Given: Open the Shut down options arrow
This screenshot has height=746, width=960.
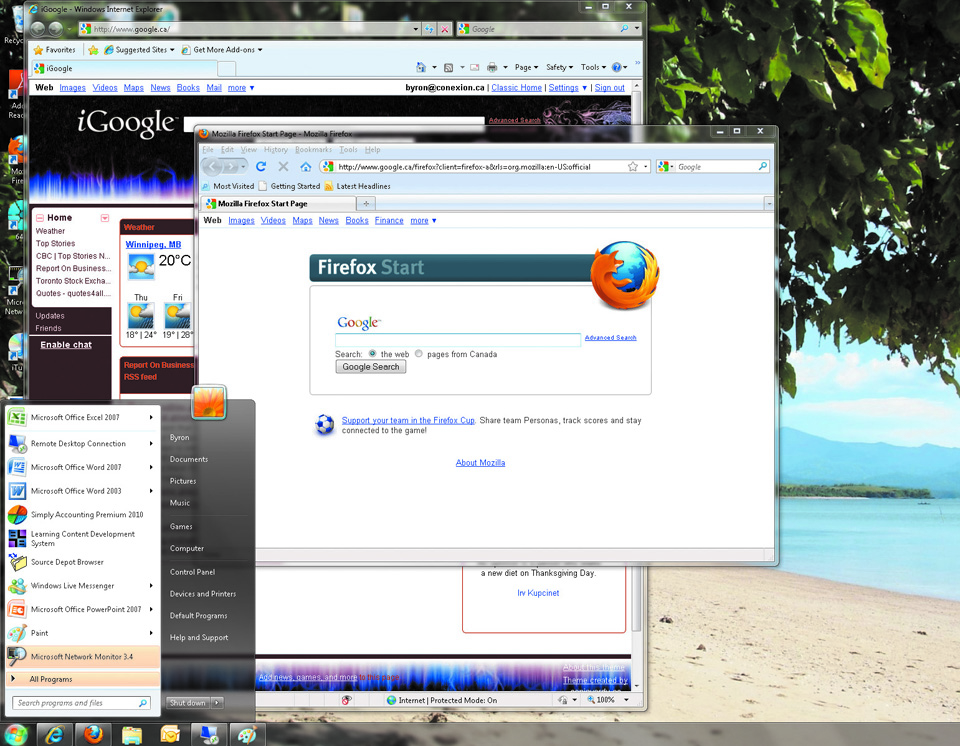Looking at the screenshot, I should [217, 703].
